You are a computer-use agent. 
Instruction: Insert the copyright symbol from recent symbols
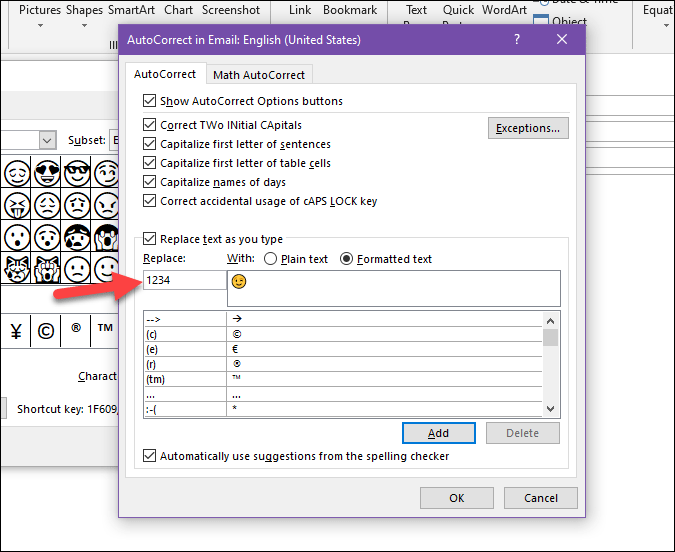(46, 329)
